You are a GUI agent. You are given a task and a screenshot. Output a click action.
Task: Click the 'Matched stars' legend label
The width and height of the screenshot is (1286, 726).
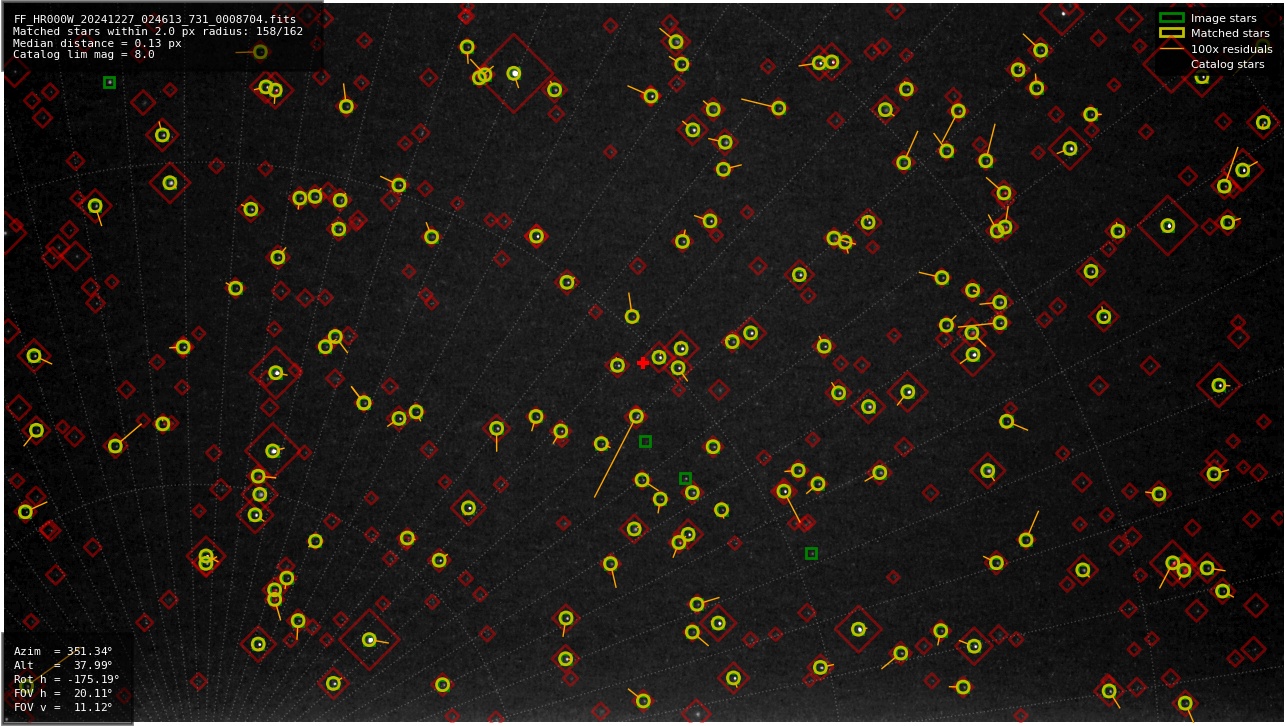coord(1230,33)
